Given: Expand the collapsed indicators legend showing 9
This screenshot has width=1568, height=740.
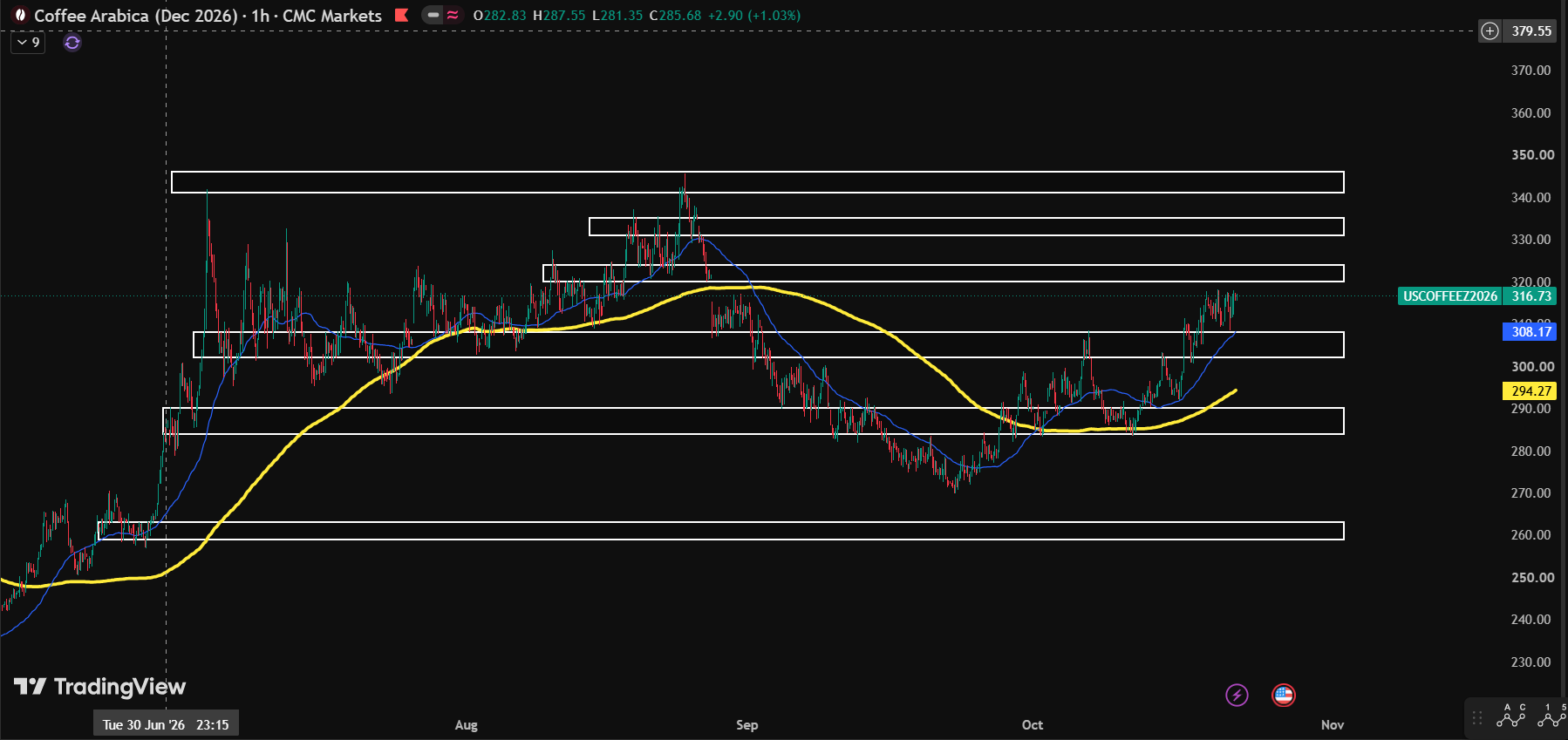Looking at the screenshot, I should tap(28, 42).
